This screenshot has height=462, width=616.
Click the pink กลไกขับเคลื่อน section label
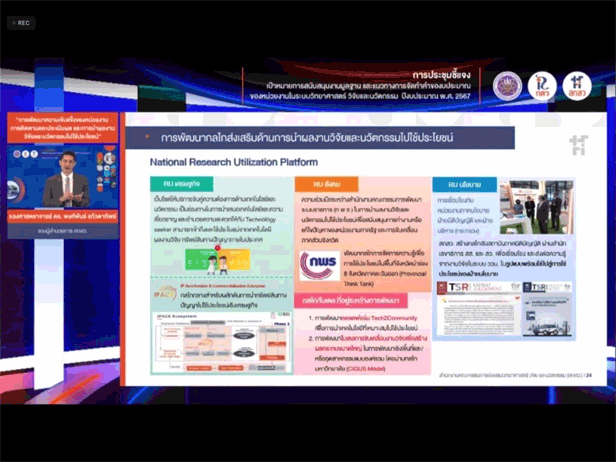click(351, 300)
